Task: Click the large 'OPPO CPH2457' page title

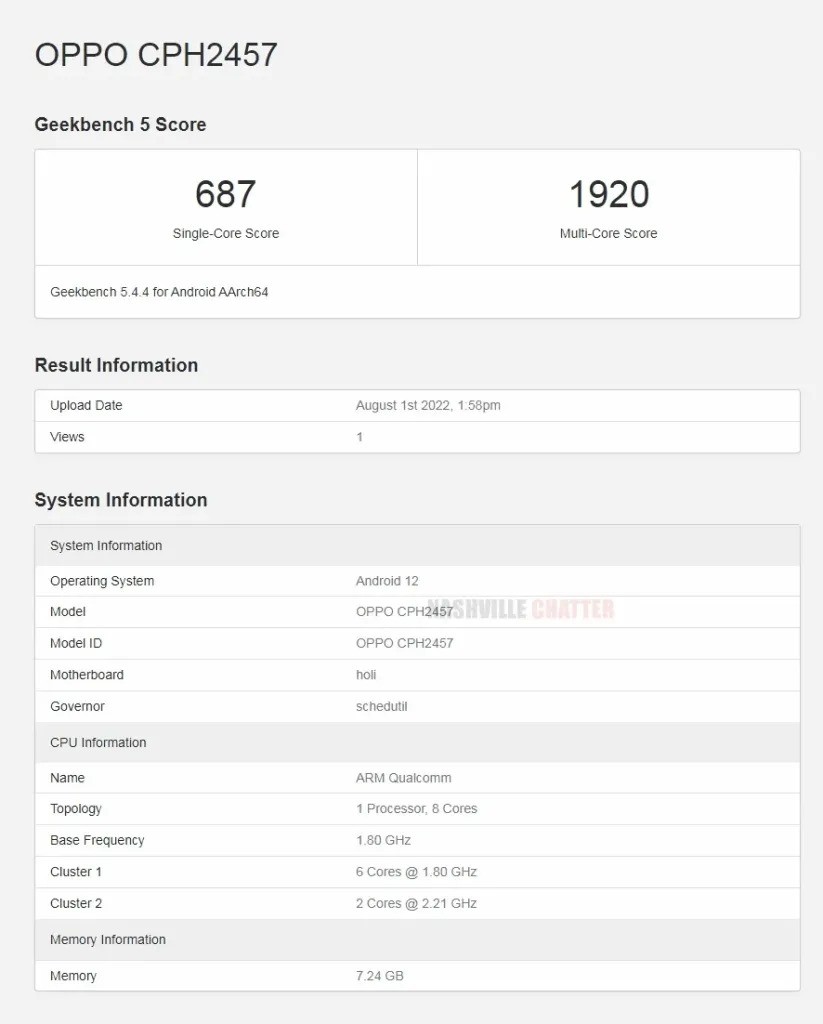Action: click(x=156, y=54)
